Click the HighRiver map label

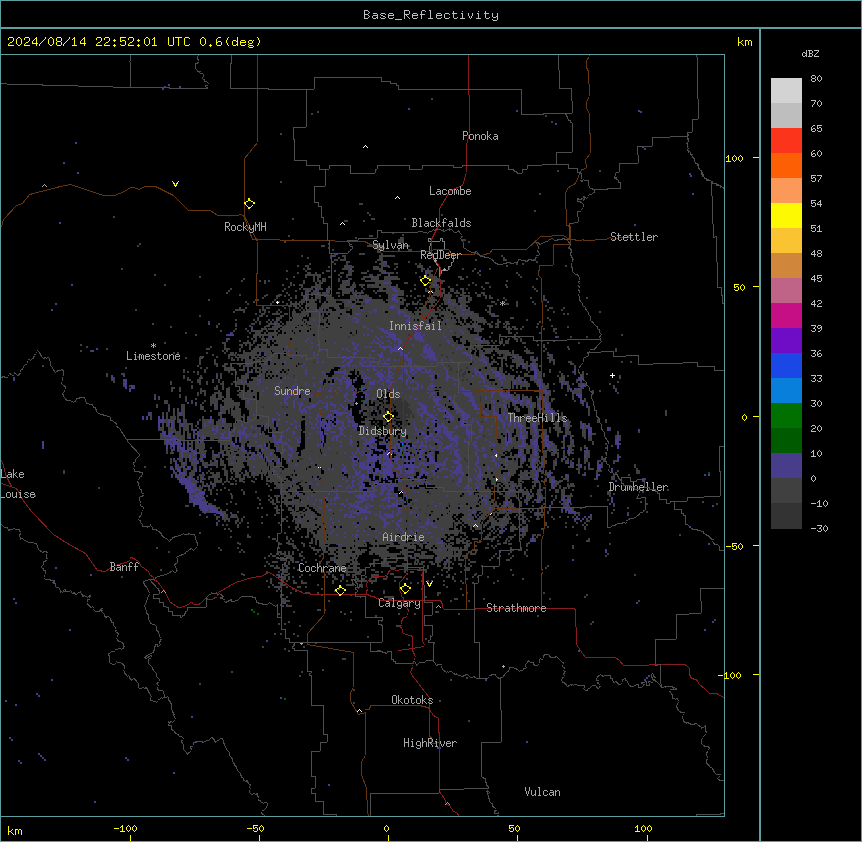[430, 743]
